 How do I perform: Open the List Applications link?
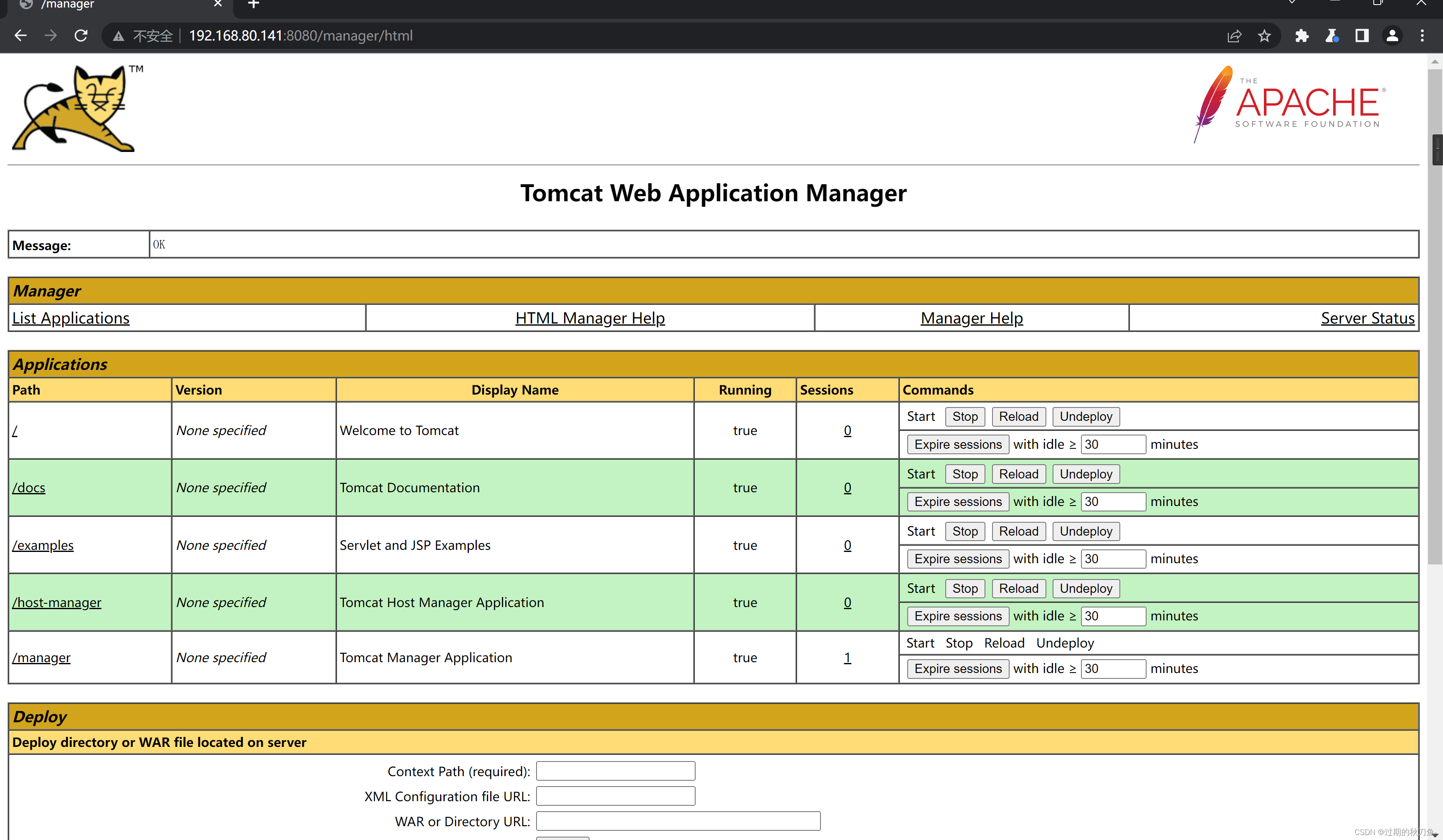(71, 318)
